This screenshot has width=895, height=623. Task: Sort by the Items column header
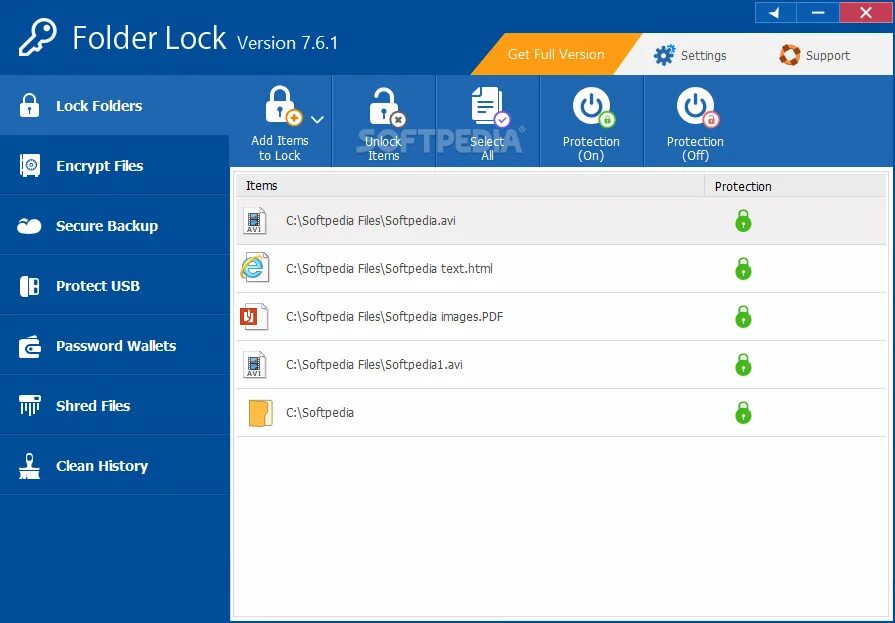(470, 186)
